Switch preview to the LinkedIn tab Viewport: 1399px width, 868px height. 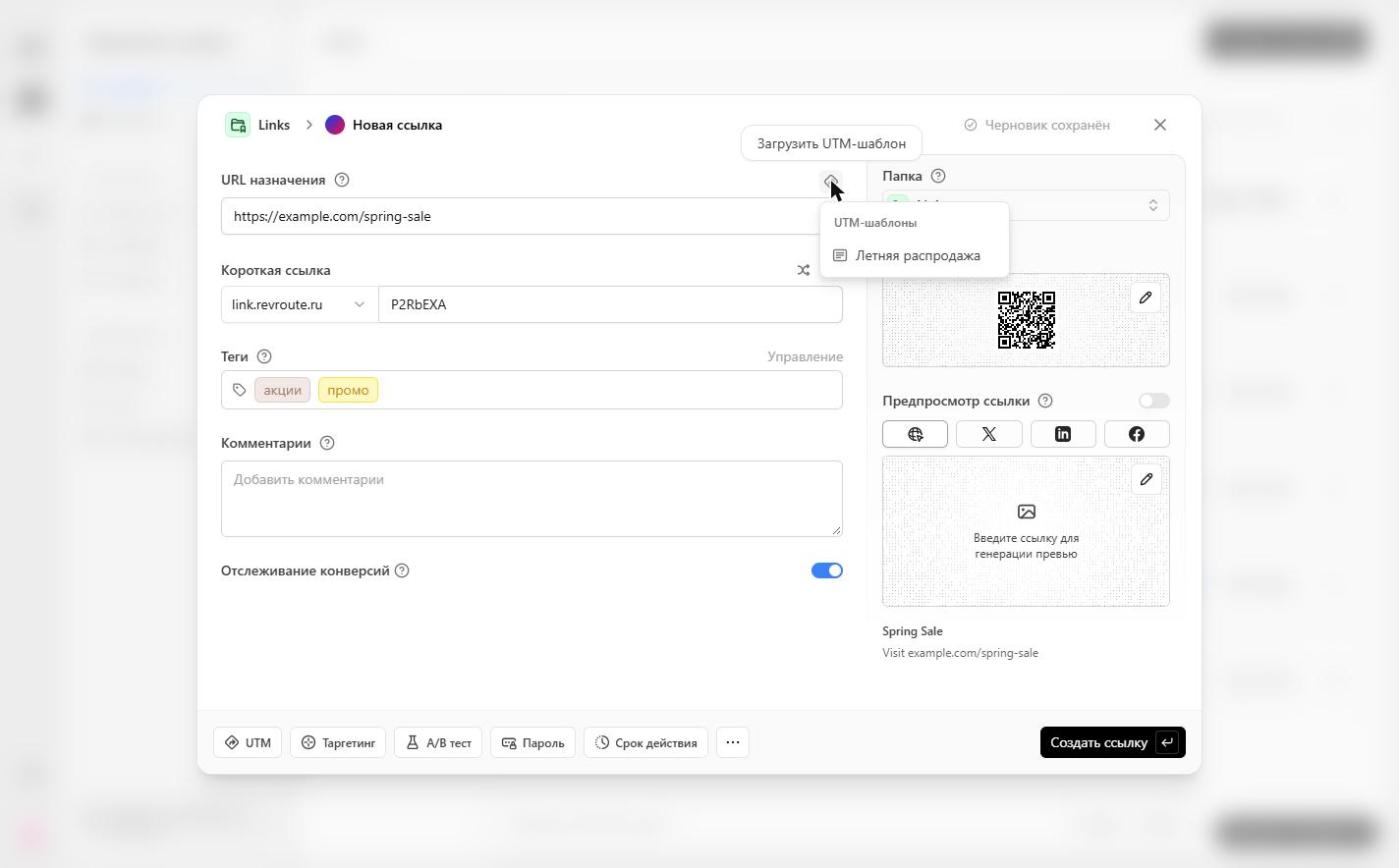[1063, 434]
